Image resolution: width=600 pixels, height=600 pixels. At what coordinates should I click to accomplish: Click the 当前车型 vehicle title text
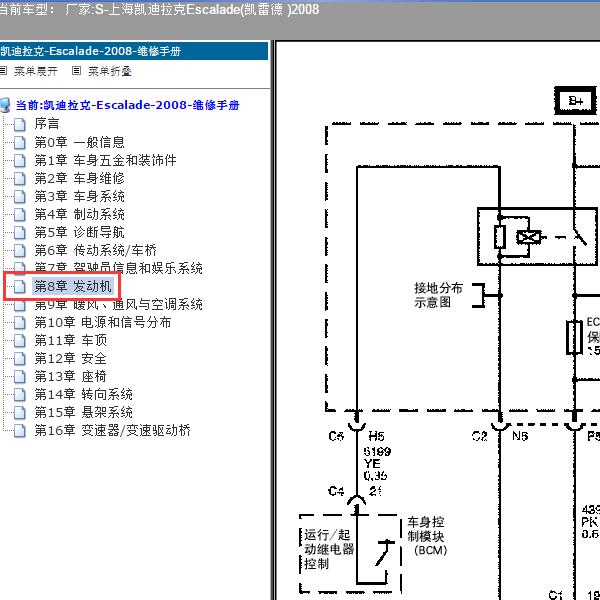tap(160, 9)
